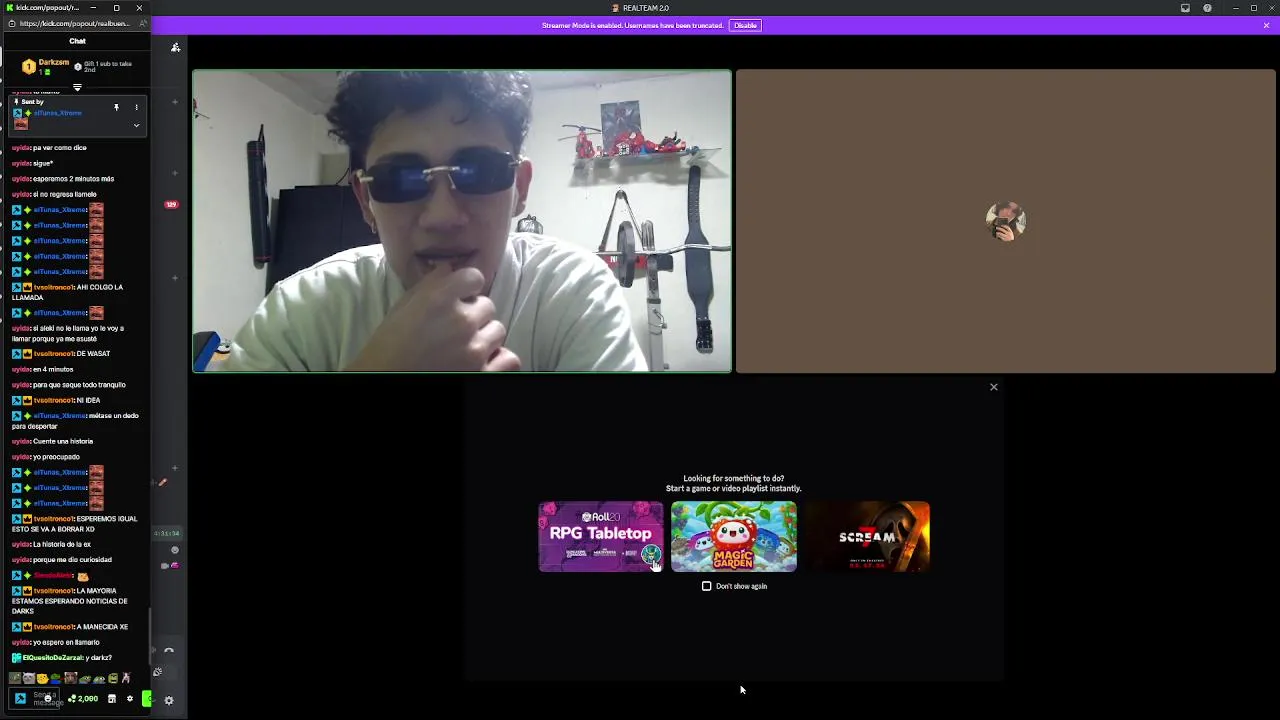This screenshot has width=1280, height=720.
Task: Click Disable in the Streamer Mode banner
Action: (x=746, y=25)
